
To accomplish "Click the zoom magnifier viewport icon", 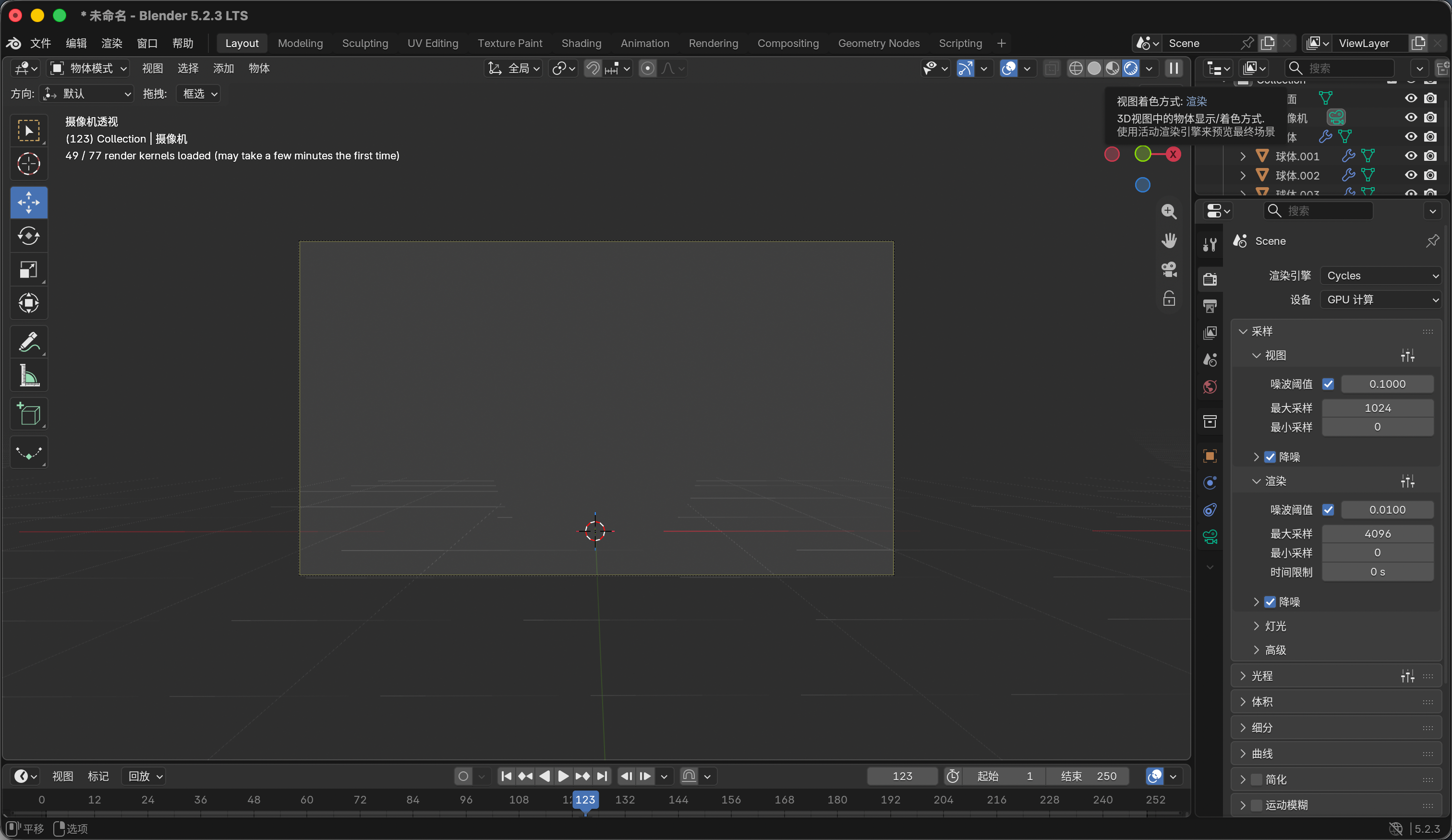I will [1169, 212].
